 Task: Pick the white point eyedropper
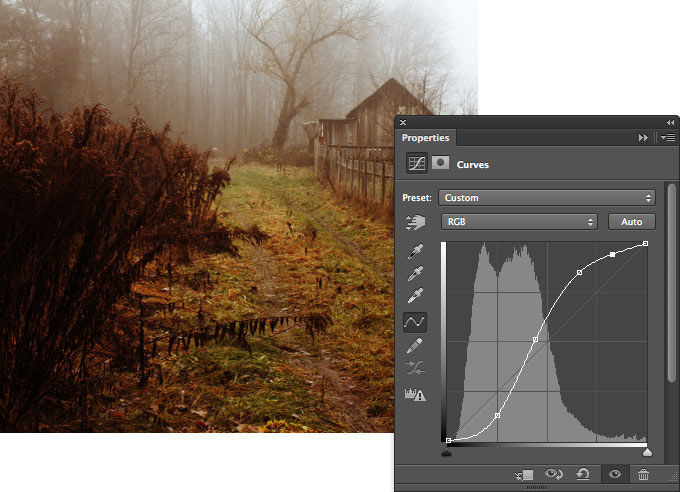[415, 295]
